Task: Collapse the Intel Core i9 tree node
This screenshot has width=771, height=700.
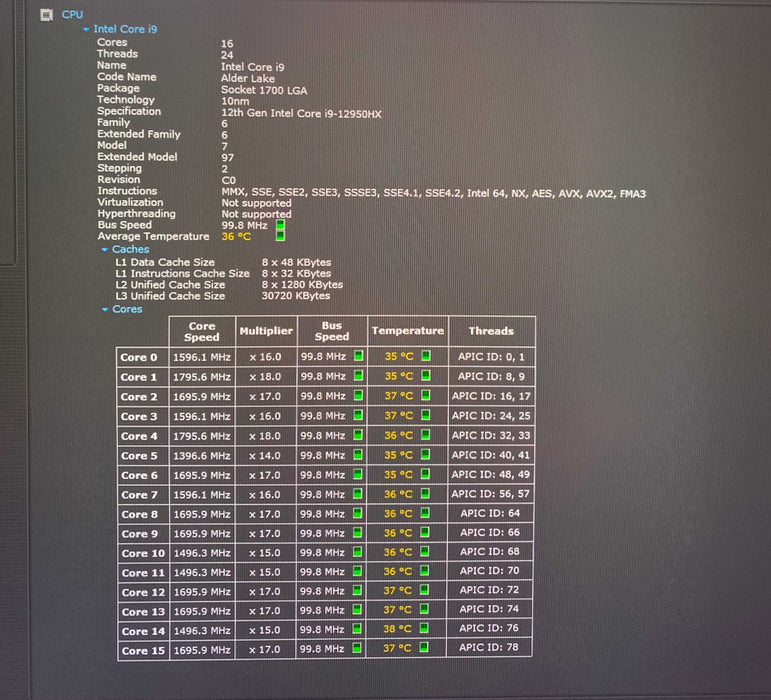Action: pyautogui.click(x=86, y=29)
